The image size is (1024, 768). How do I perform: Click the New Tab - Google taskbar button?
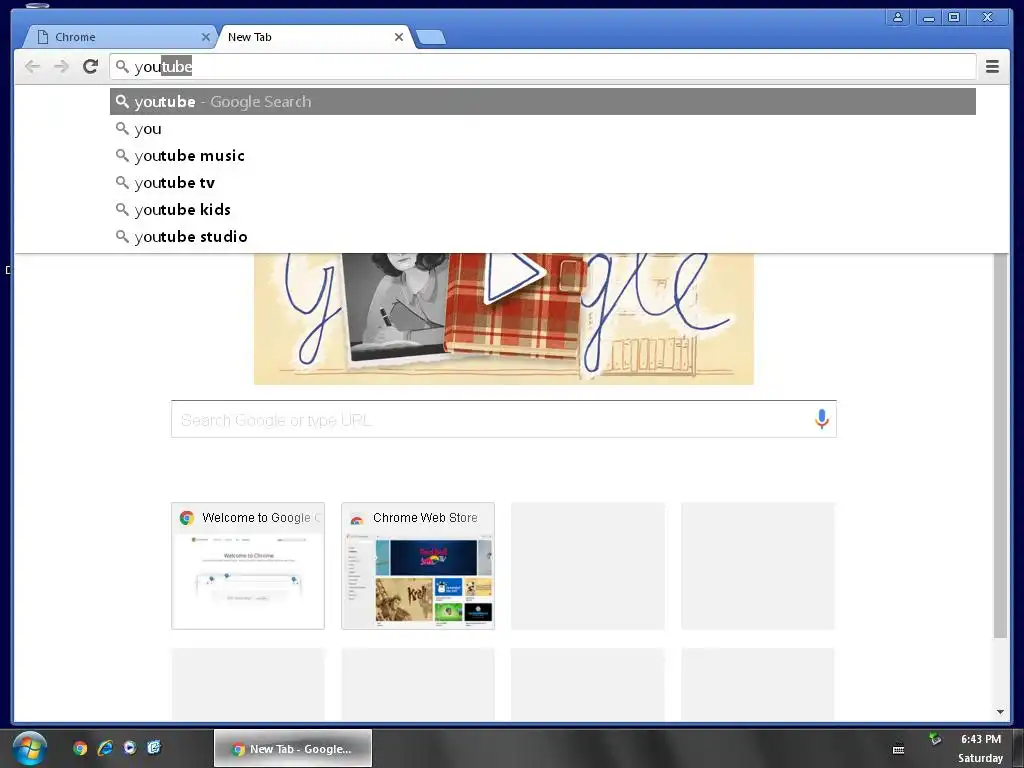tap(293, 748)
